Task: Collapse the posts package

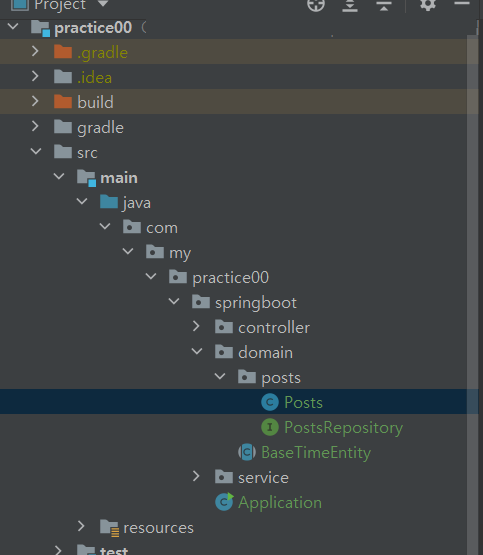Action: click(220, 376)
